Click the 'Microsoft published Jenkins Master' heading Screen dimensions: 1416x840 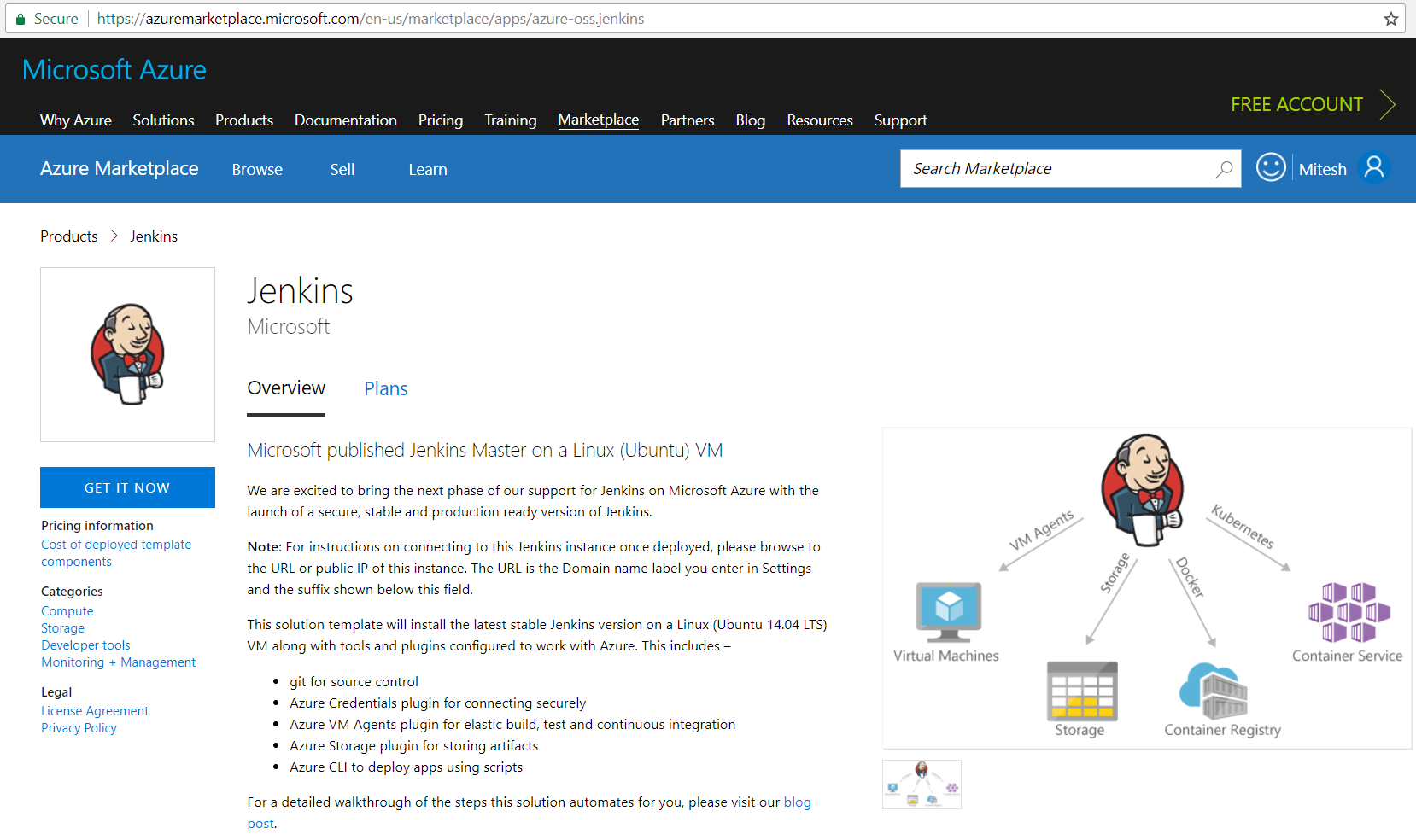tap(485, 451)
